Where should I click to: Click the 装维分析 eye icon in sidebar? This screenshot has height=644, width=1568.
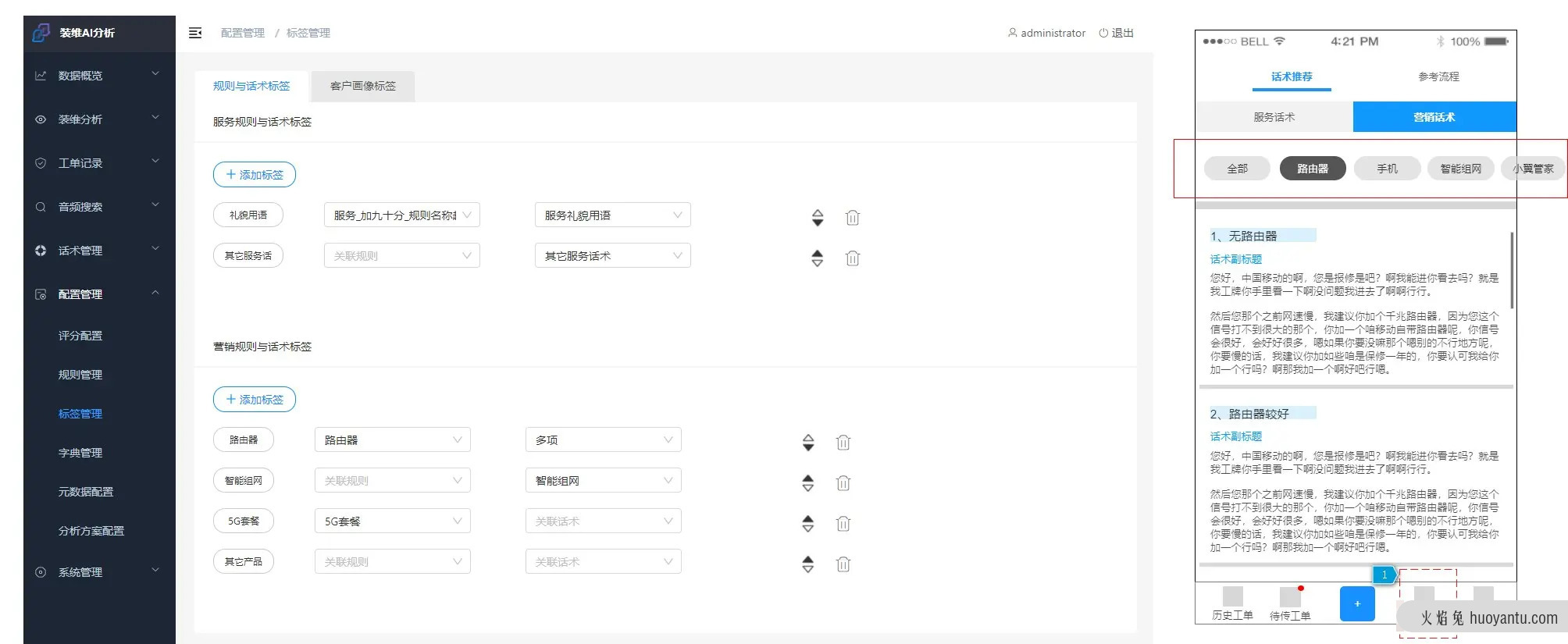coord(41,119)
